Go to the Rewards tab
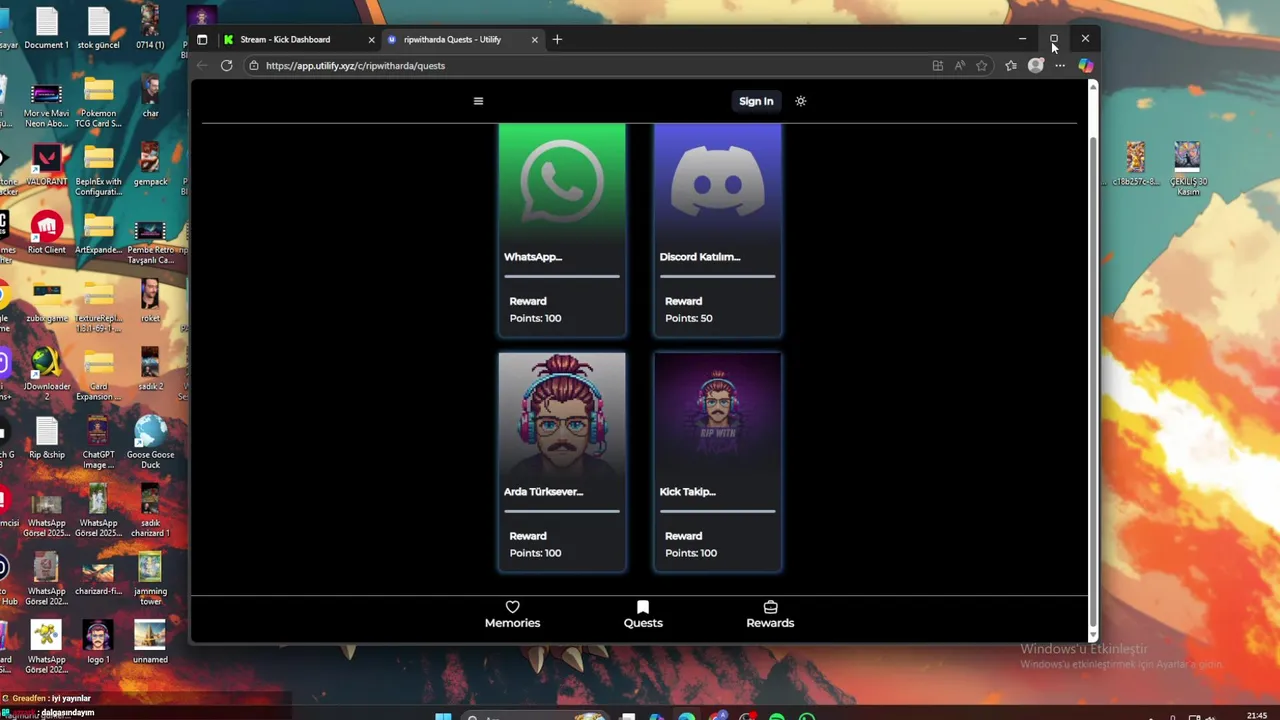The height and width of the screenshot is (720, 1280). (770, 615)
